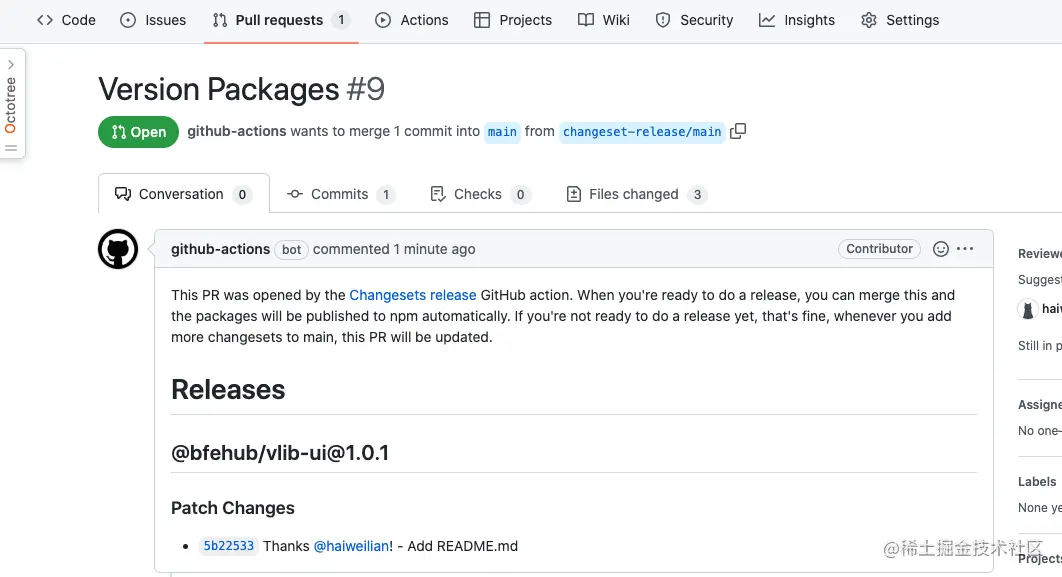Go to the Issues tab

point(153,20)
